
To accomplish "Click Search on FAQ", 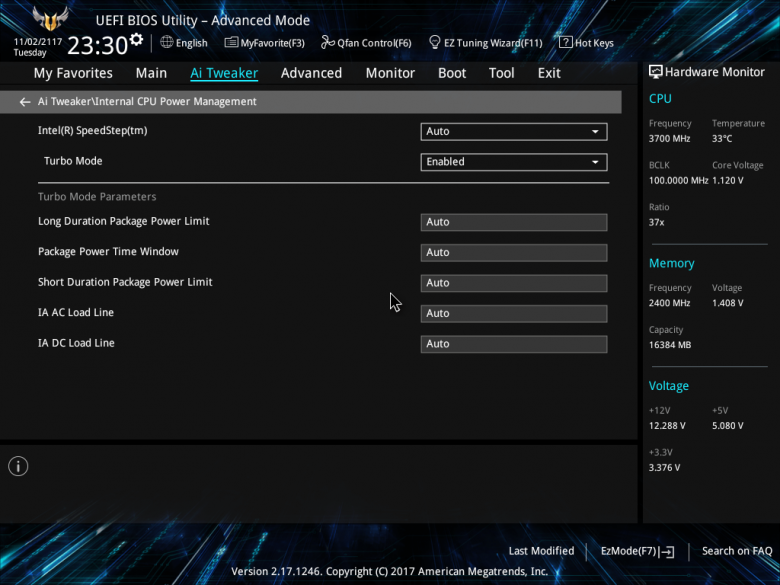I will tap(737, 551).
